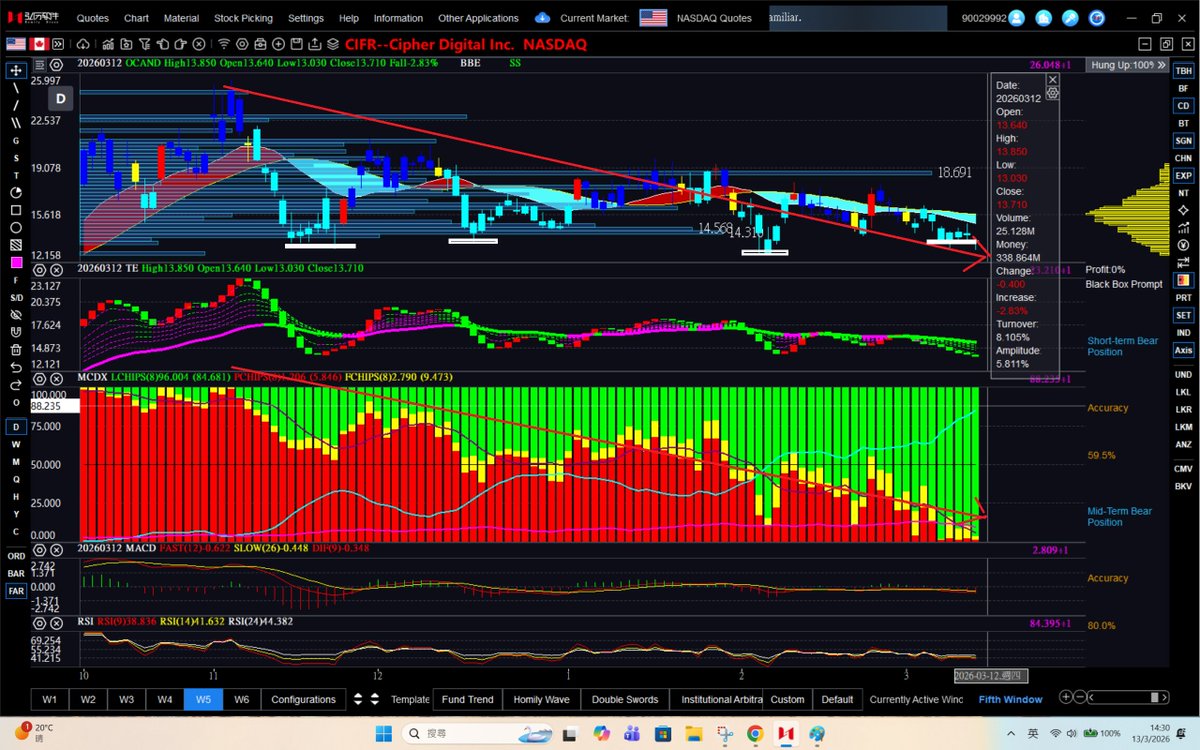This screenshot has height=750, width=1200.
Task: Open the blue home icon
Action: (1044, 17)
